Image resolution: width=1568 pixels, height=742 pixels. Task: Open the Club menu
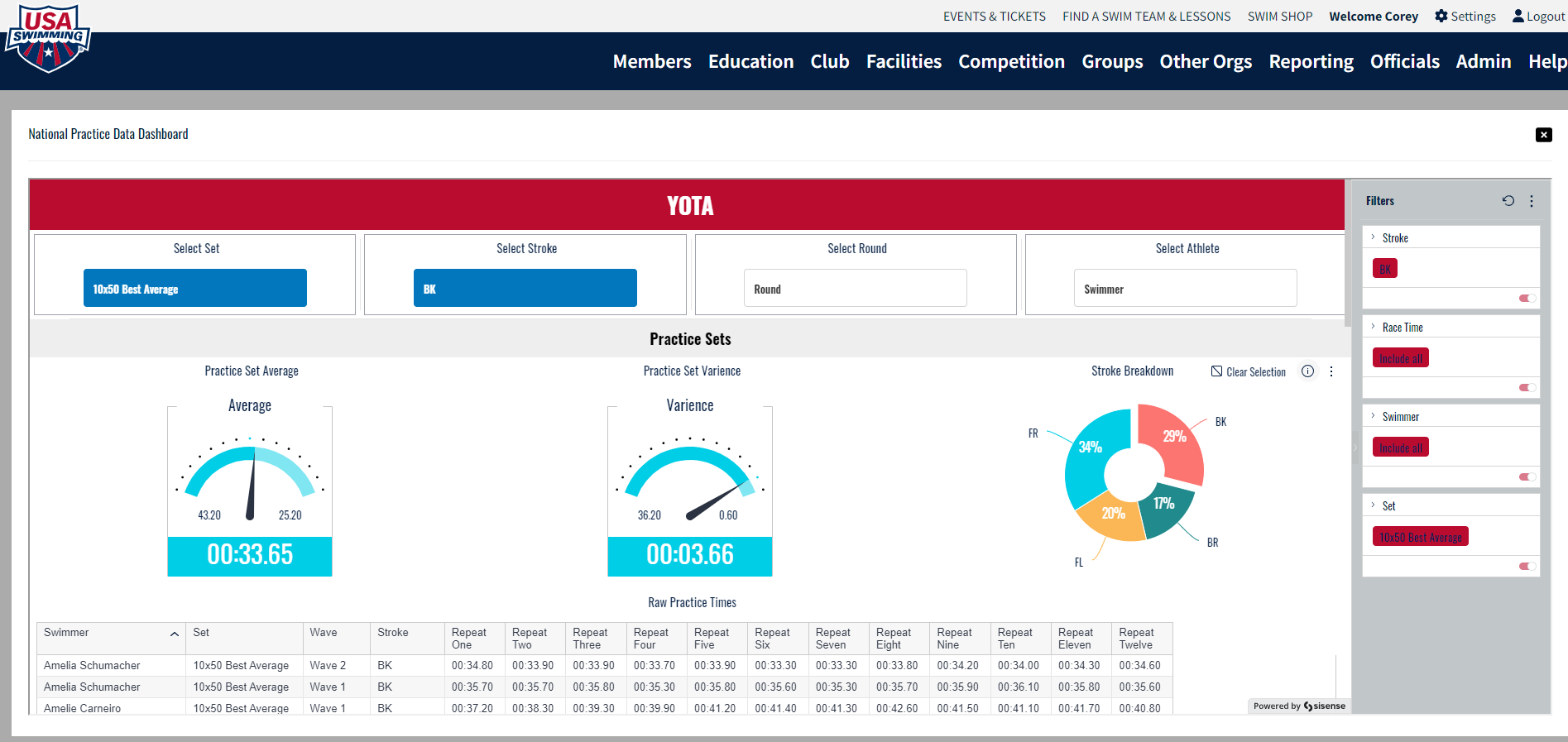tap(830, 61)
